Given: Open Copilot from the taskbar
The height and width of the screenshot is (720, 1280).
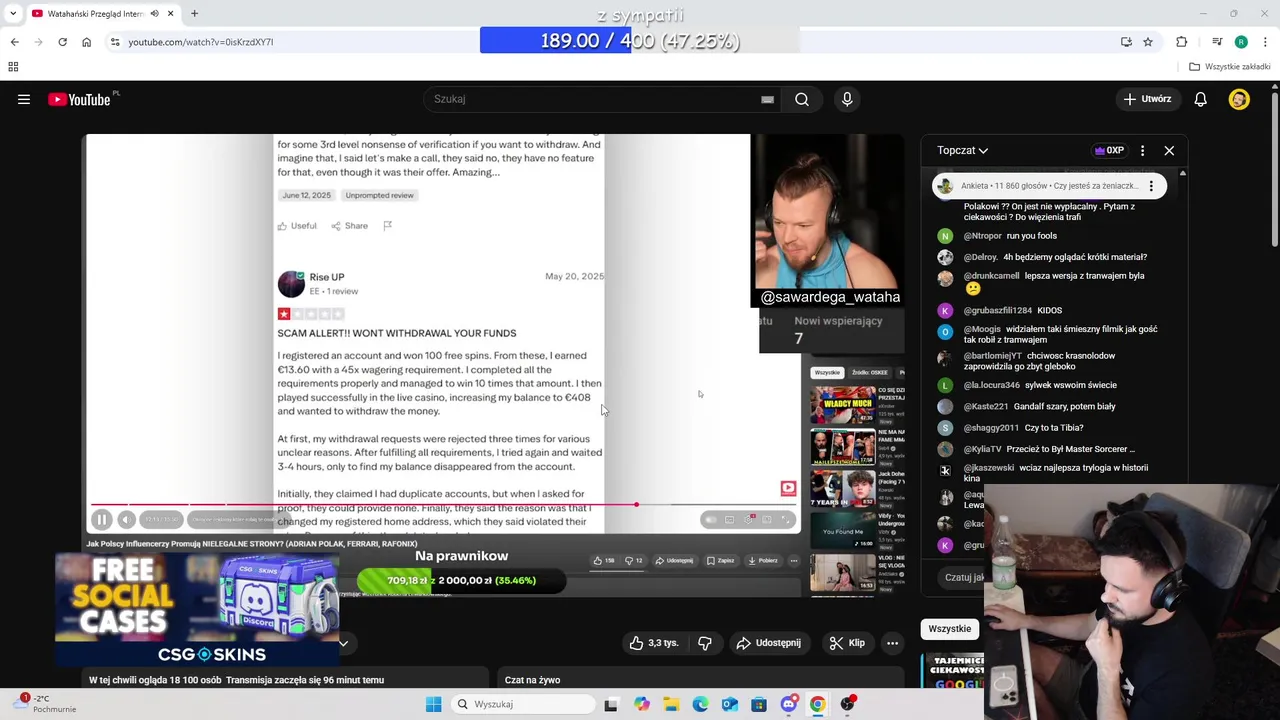Looking at the screenshot, I should pyautogui.click(x=641, y=704).
